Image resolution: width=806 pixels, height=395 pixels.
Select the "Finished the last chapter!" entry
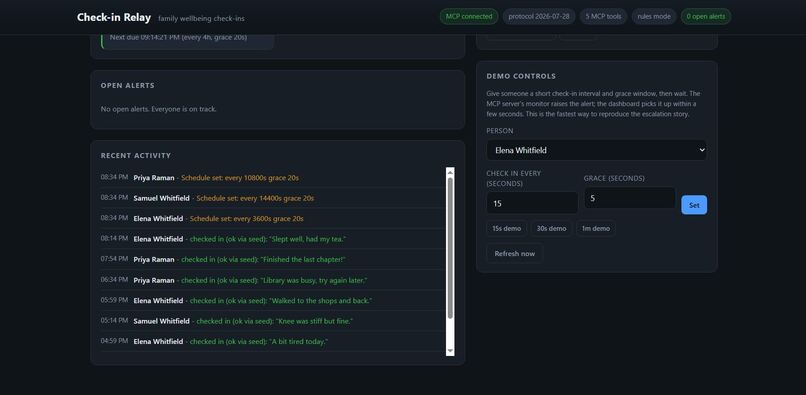(273, 260)
